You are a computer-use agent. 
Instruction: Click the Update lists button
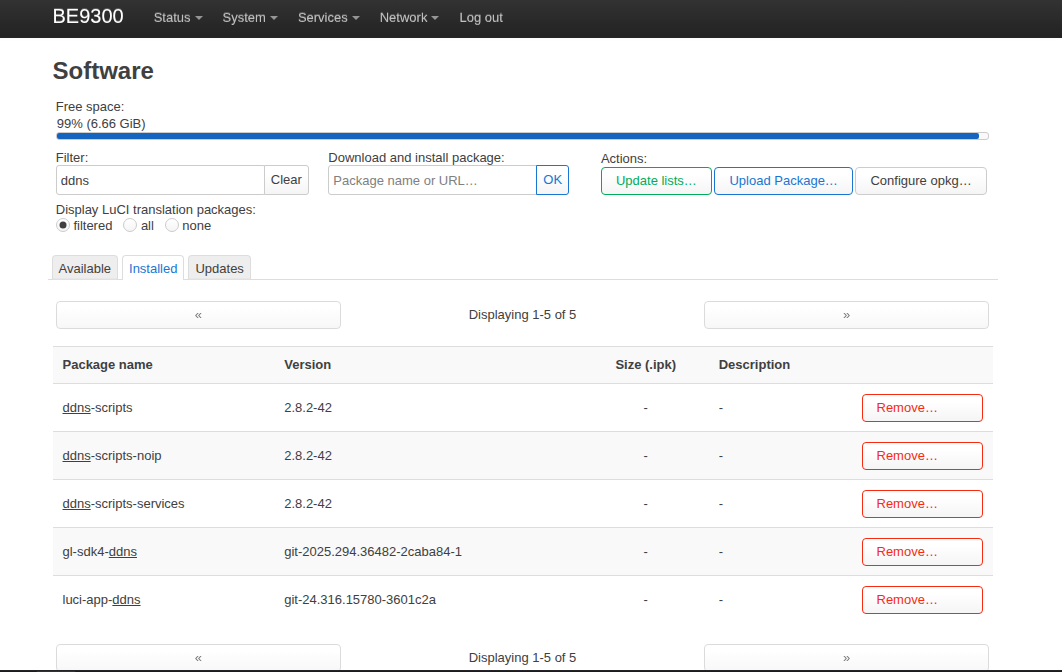pos(656,181)
